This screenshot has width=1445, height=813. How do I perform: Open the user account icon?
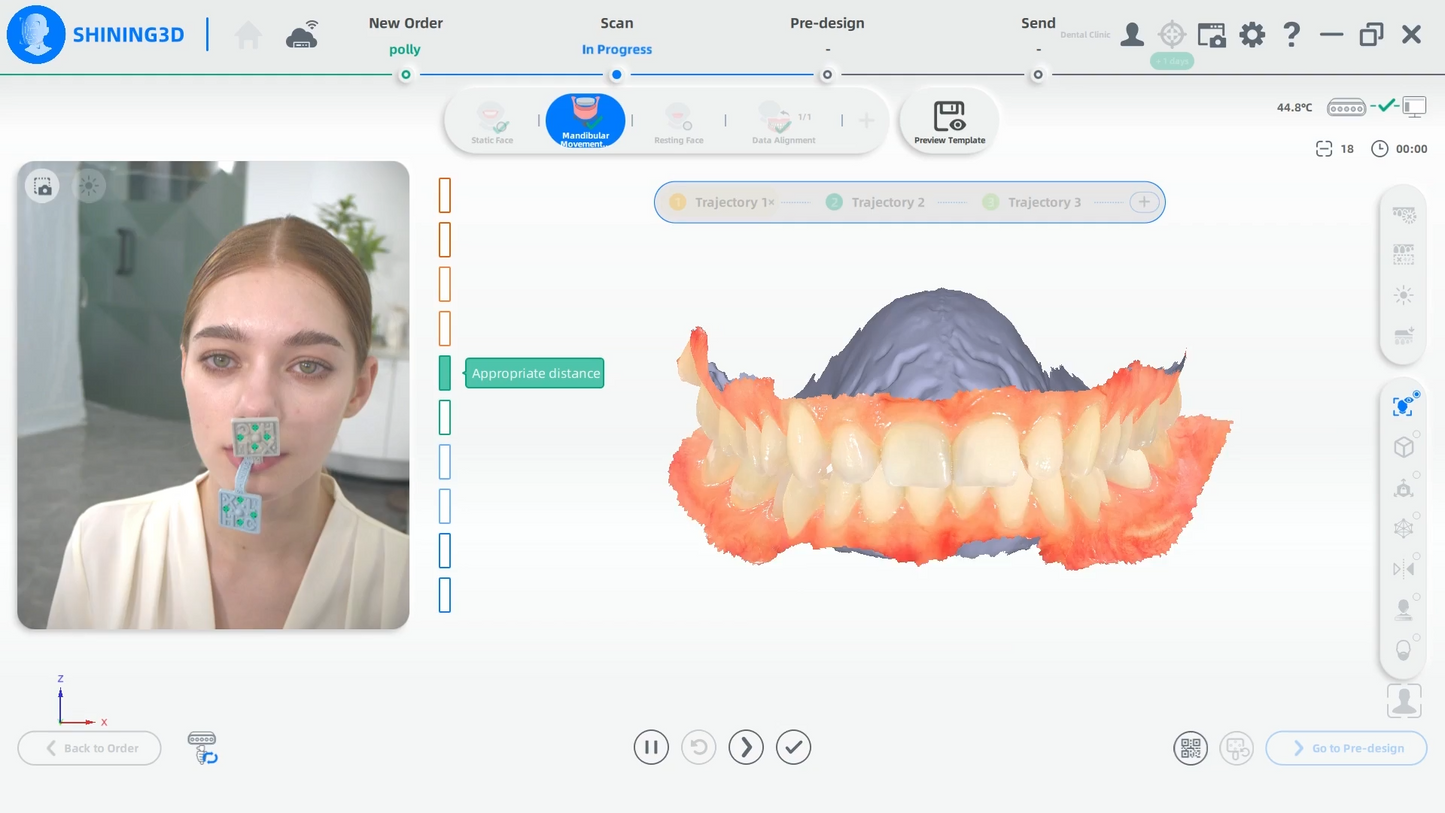click(x=1132, y=35)
